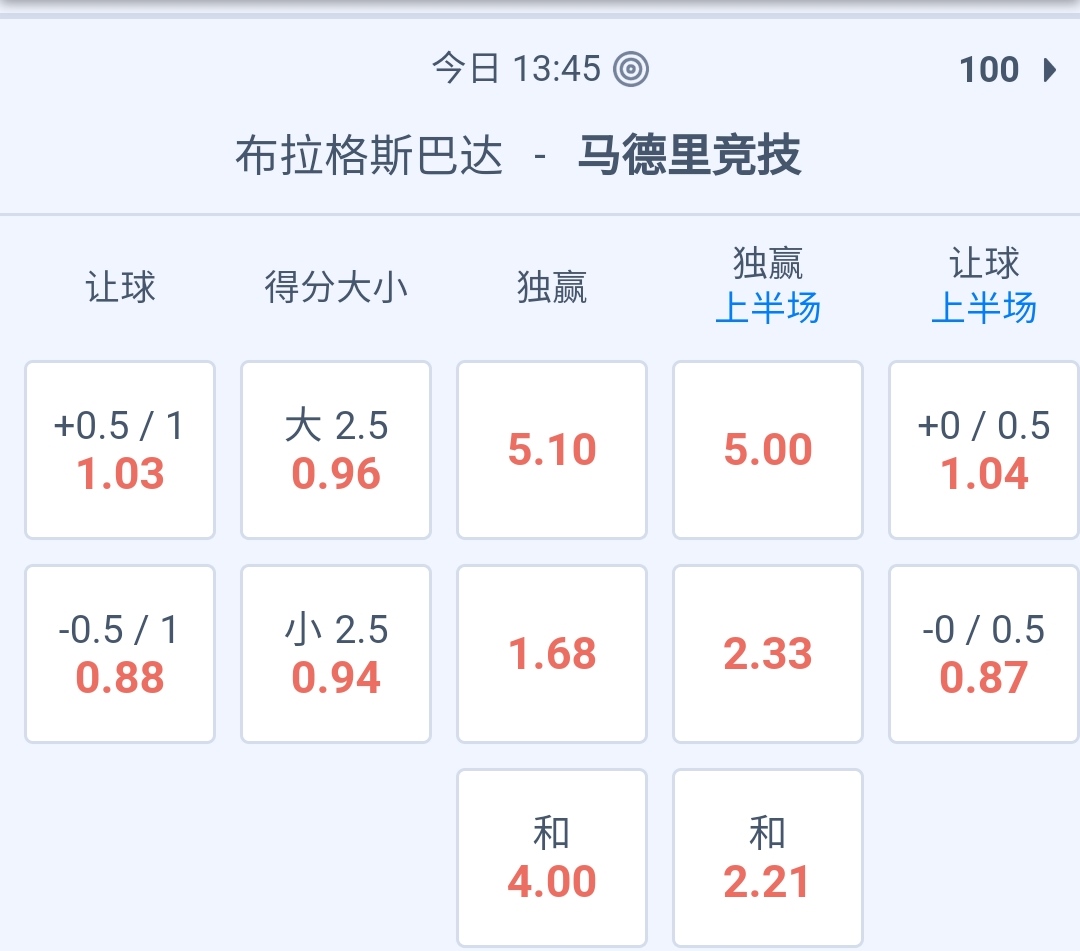This screenshot has width=1080, height=951.
Task: Click the 得分大小 column header
Action: (336, 288)
